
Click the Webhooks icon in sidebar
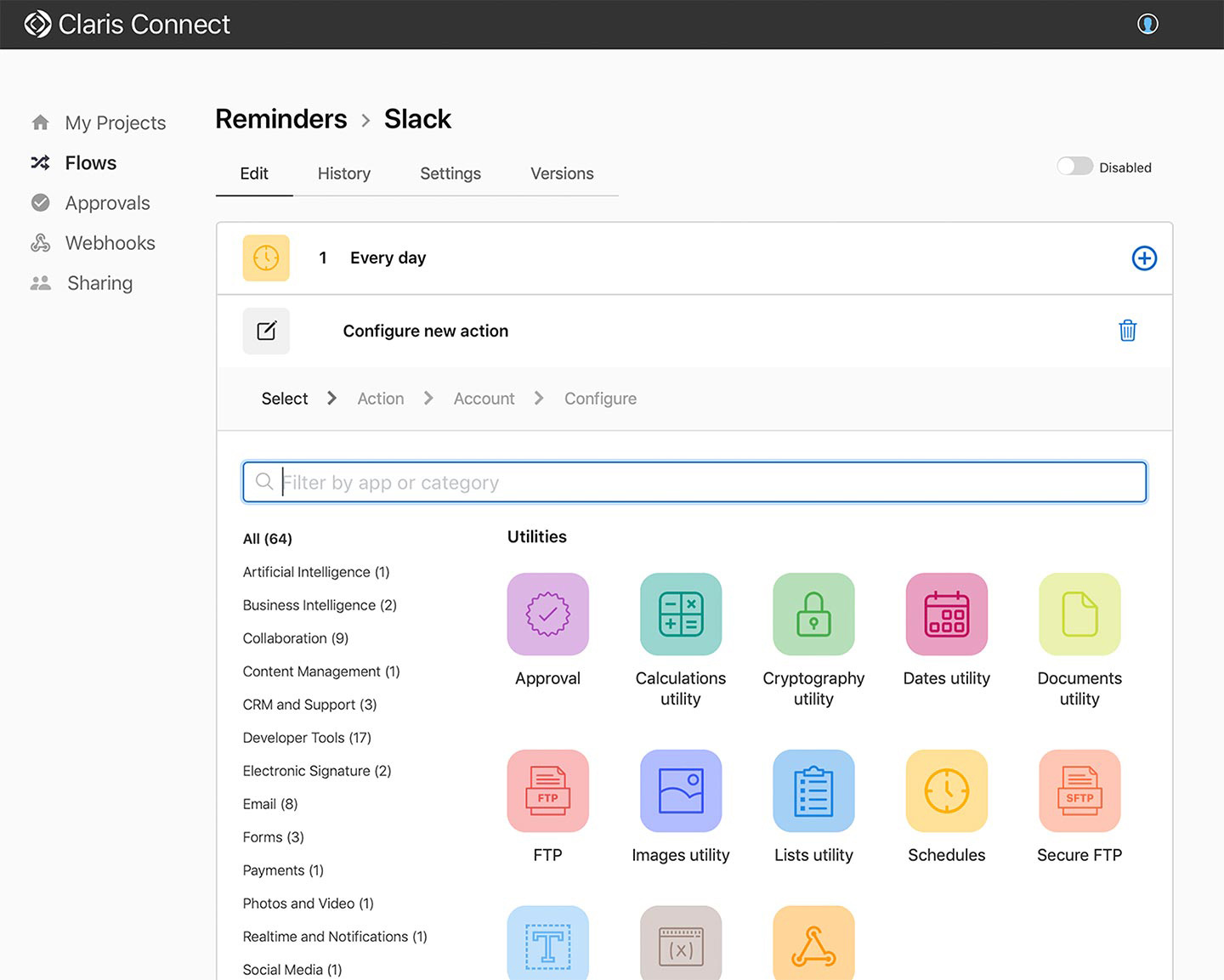click(x=40, y=243)
